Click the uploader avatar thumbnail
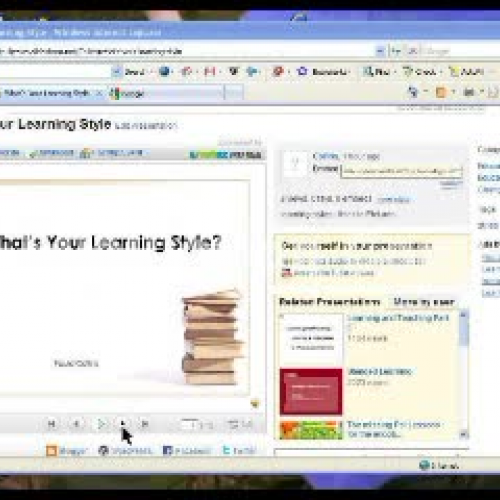Screen dimensions: 500x500 (295, 163)
